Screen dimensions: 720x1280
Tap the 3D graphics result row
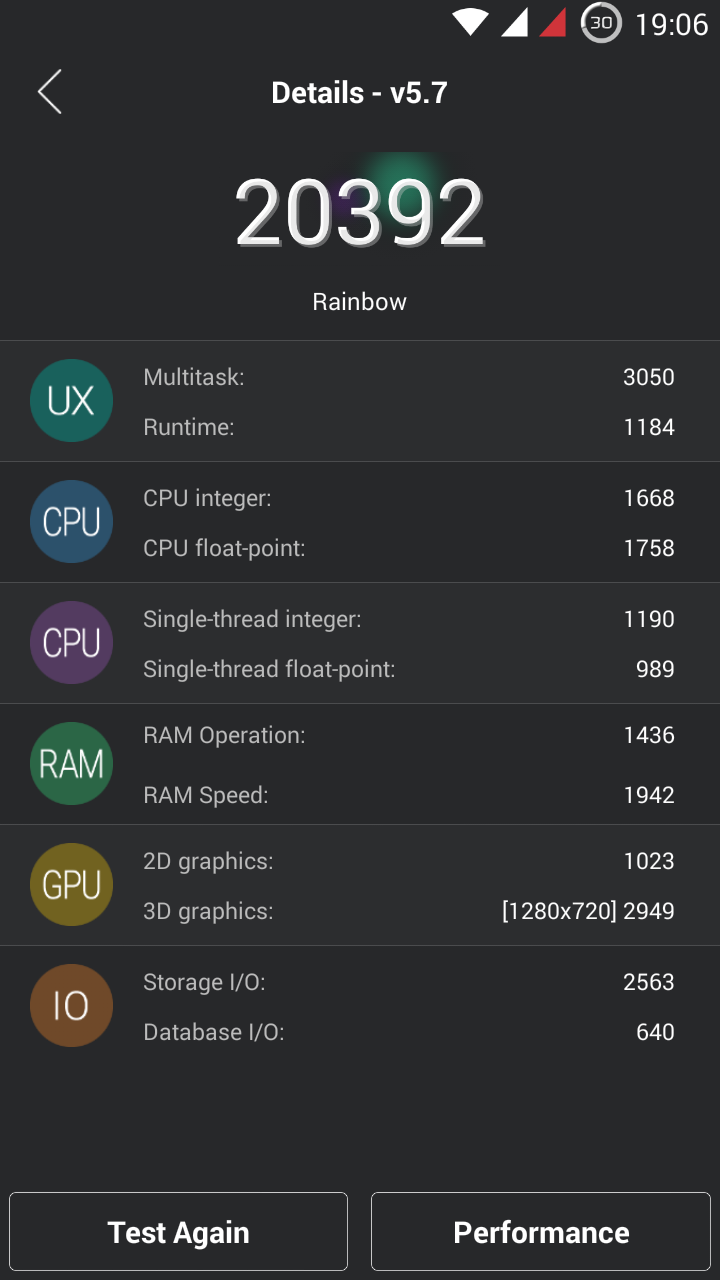click(x=409, y=911)
